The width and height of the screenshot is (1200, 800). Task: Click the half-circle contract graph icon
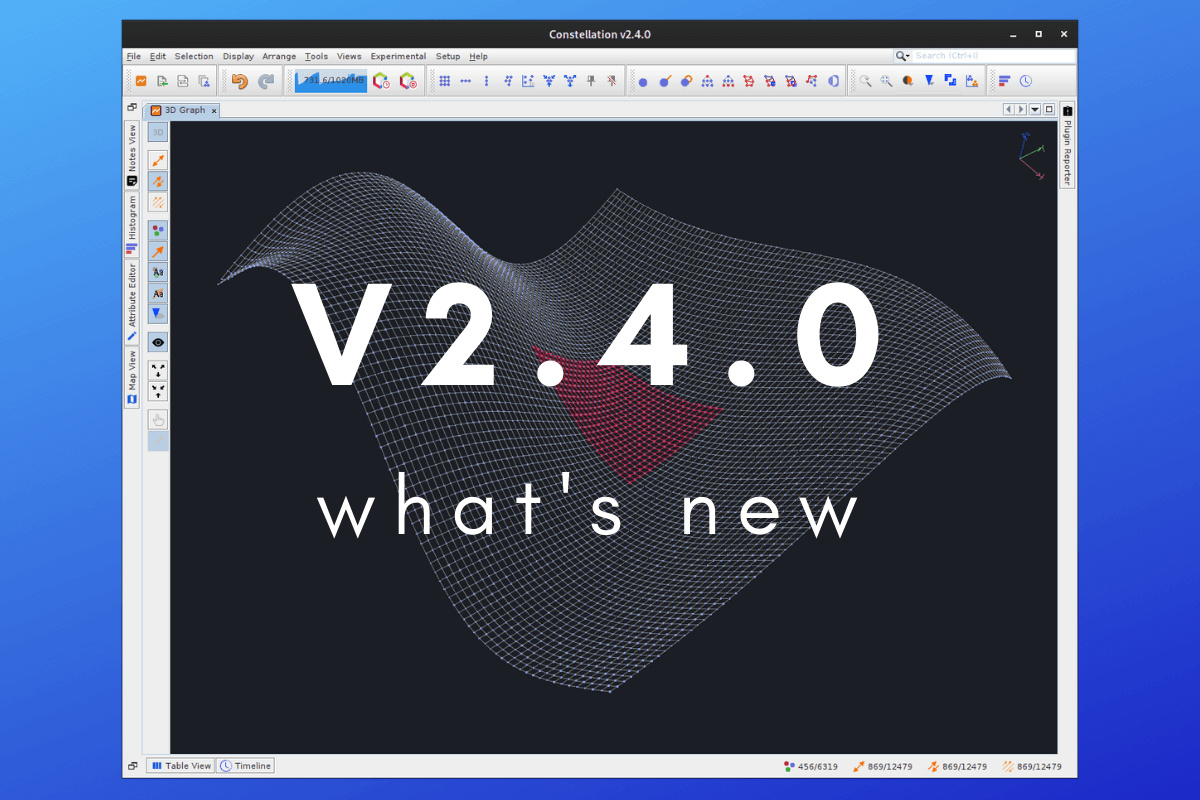[x=833, y=82]
